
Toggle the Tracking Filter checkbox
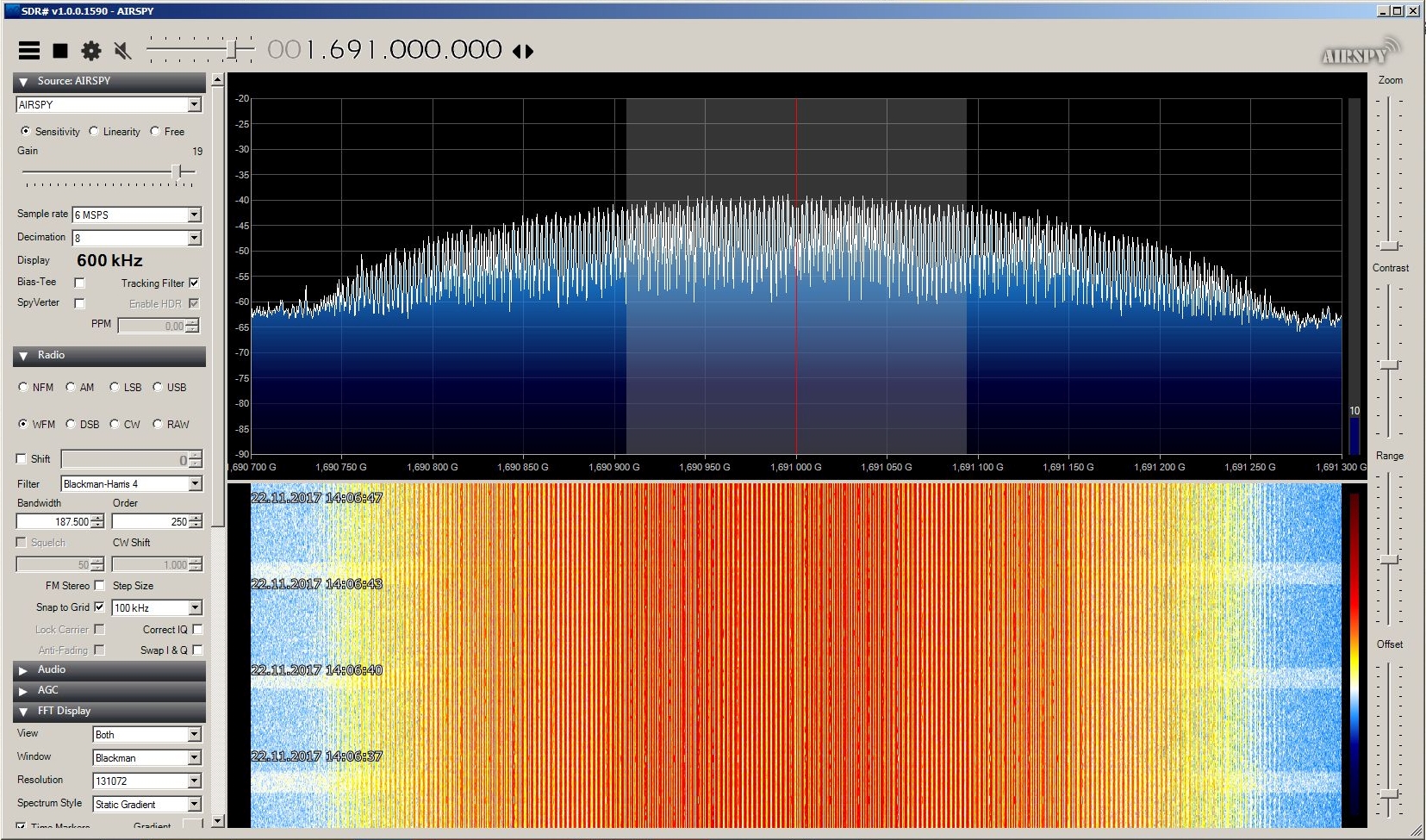(194, 283)
